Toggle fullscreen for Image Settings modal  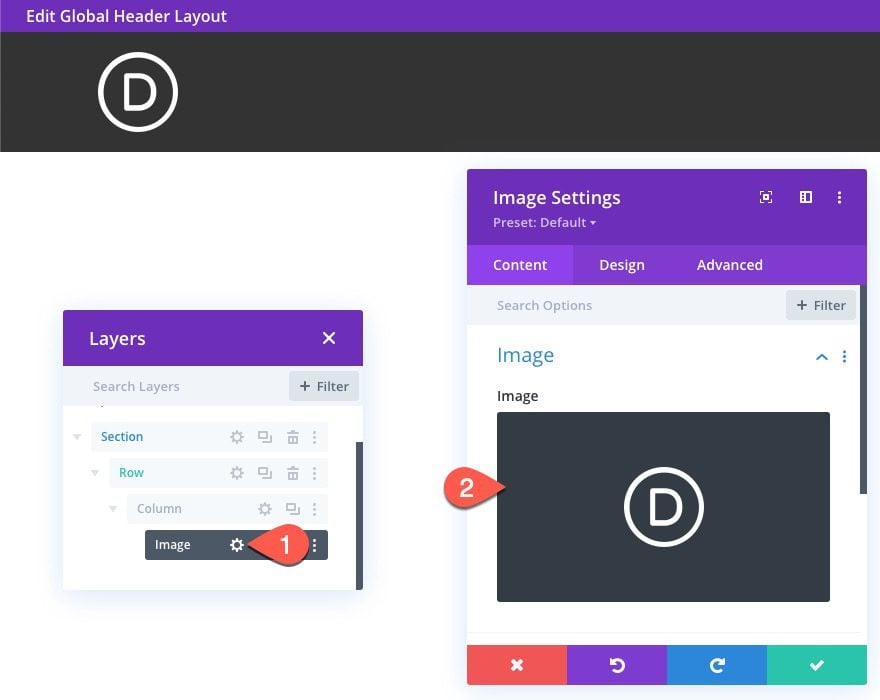point(766,198)
